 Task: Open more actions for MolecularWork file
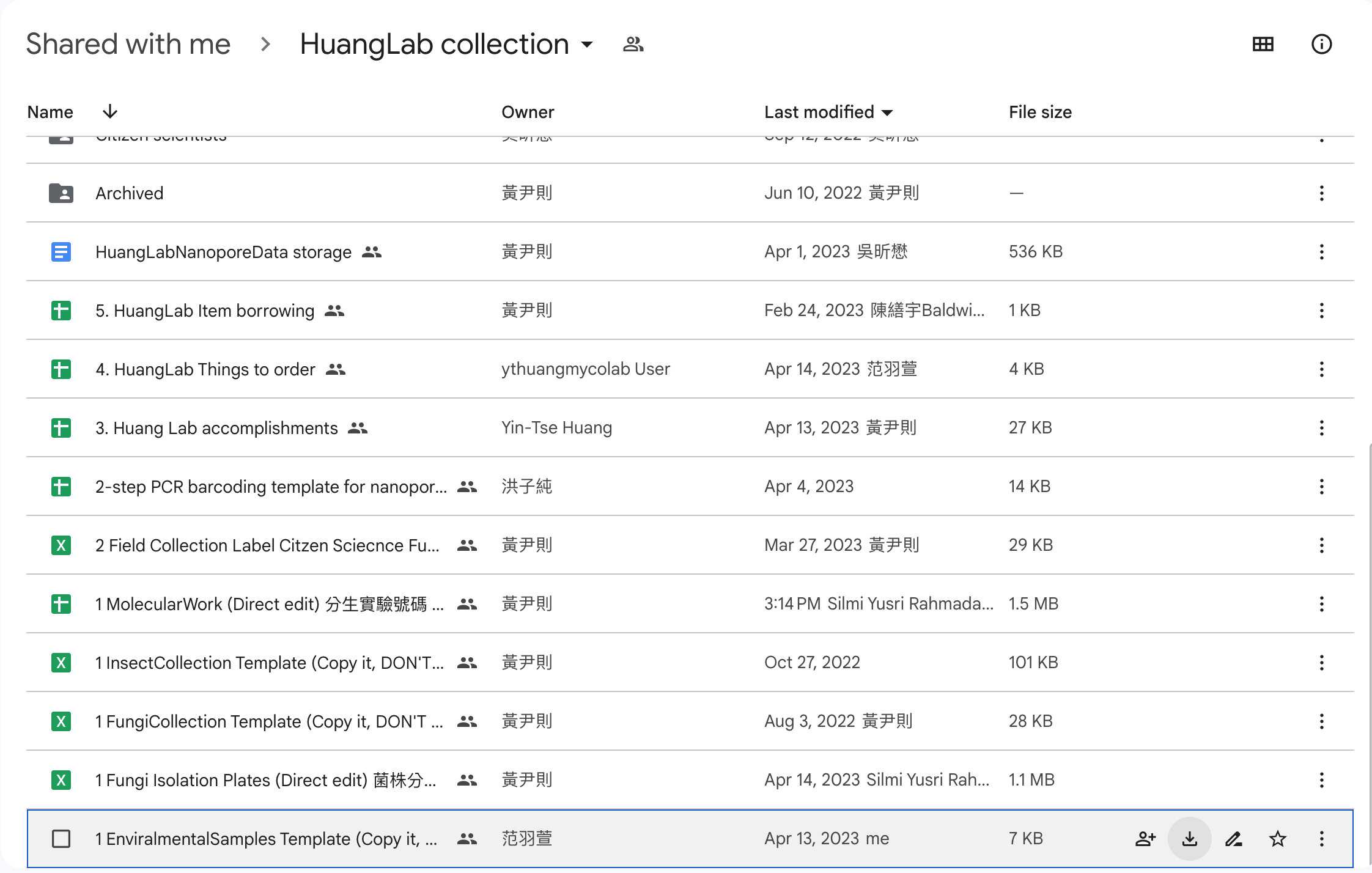(x=1321, y=604)
